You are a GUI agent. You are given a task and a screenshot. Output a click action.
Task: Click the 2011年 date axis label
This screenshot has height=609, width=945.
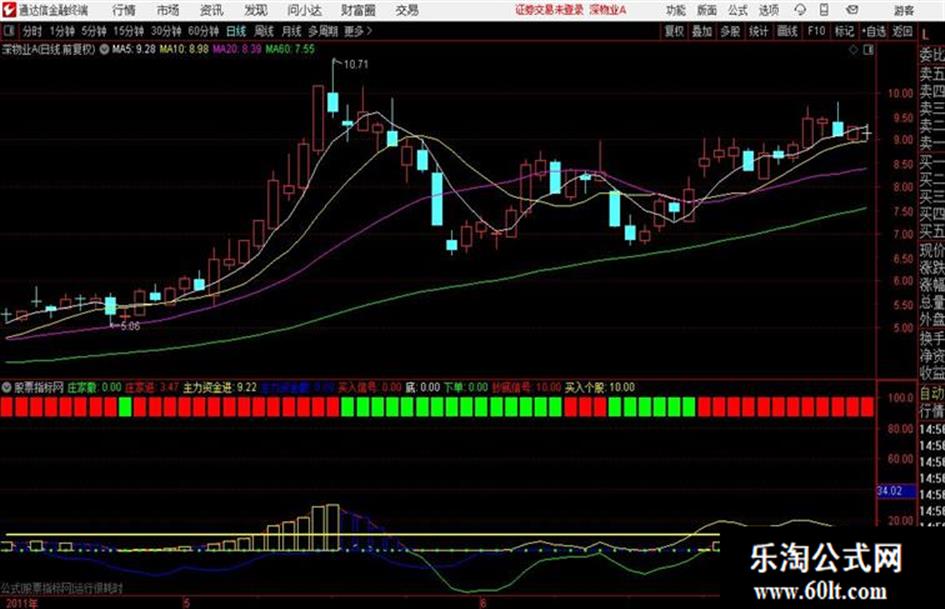[21, 603]
